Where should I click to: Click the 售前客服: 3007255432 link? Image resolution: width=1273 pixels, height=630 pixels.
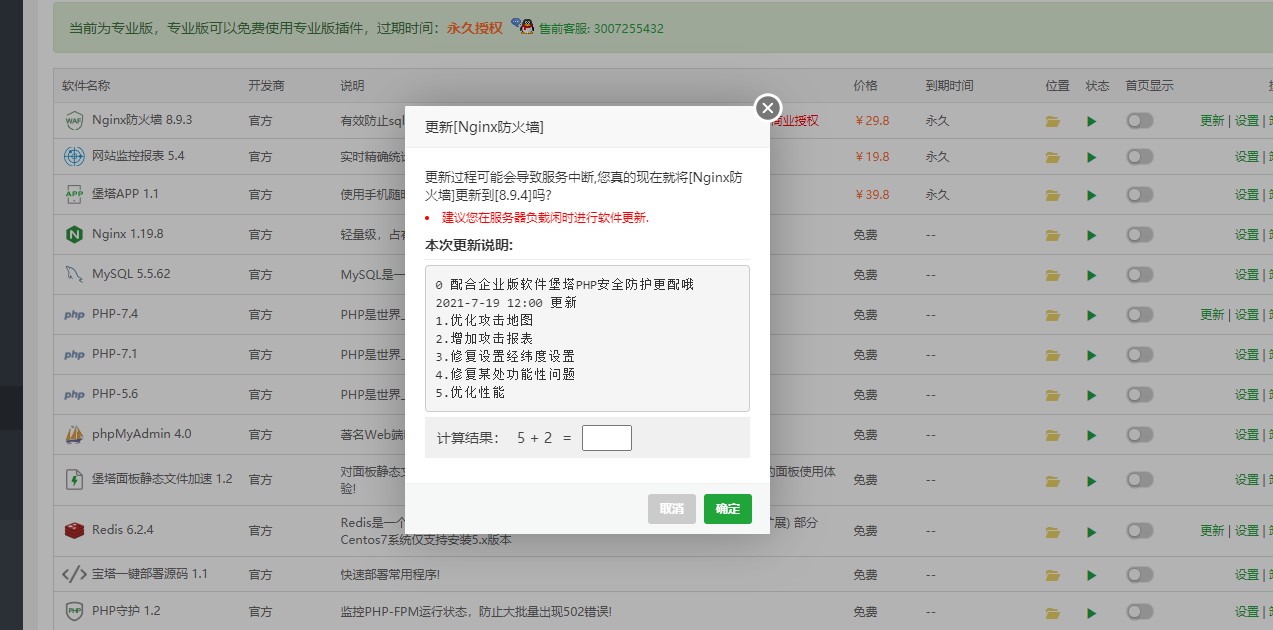[601, 28]
